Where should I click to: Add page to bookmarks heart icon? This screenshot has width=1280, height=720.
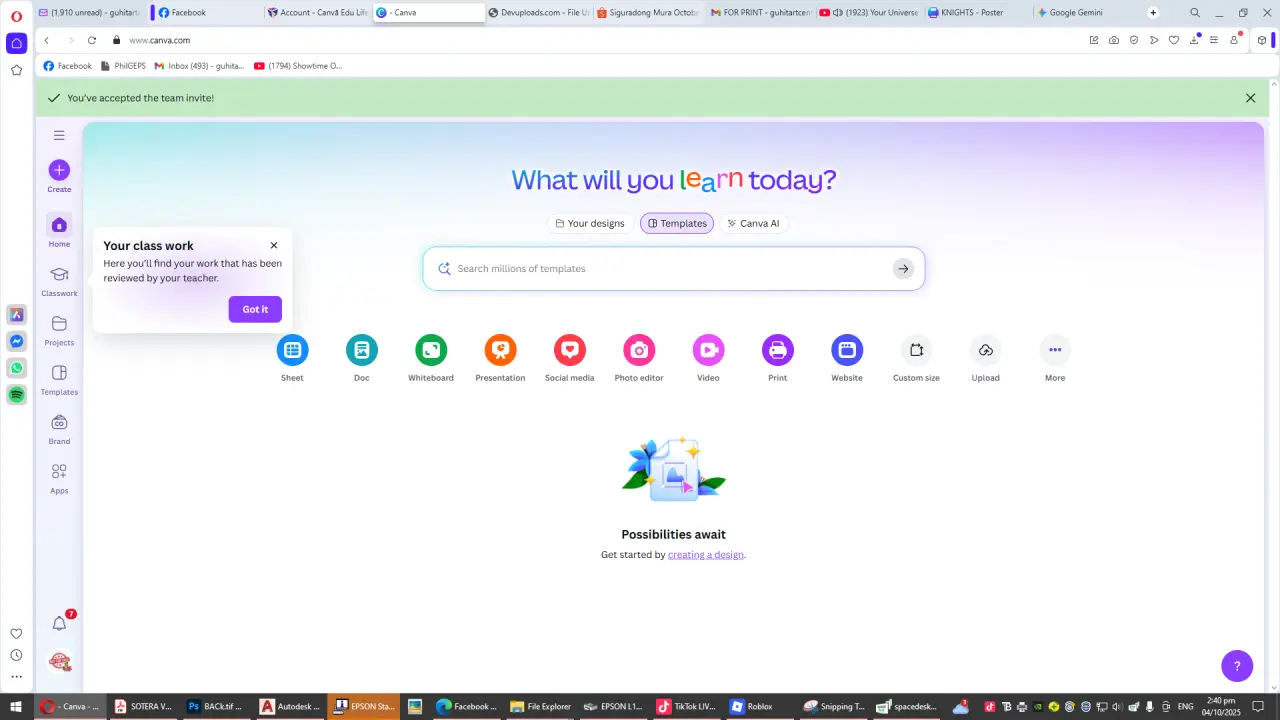1174,40
